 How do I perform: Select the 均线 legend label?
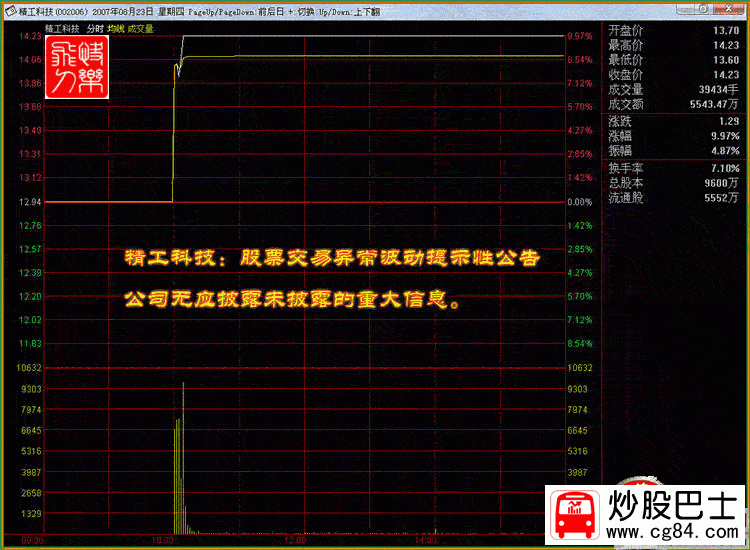point(116,29)
